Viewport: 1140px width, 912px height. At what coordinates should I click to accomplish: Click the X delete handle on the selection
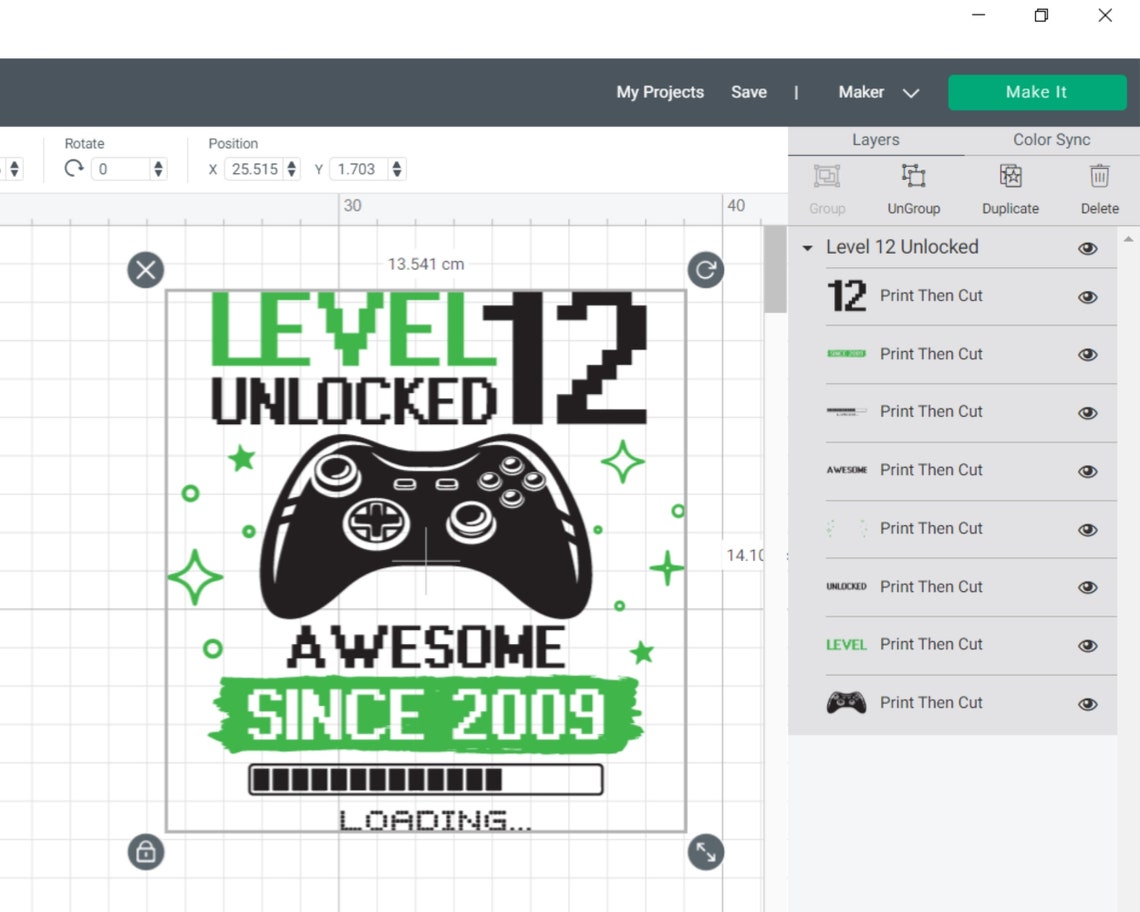(x=145, y=270)
